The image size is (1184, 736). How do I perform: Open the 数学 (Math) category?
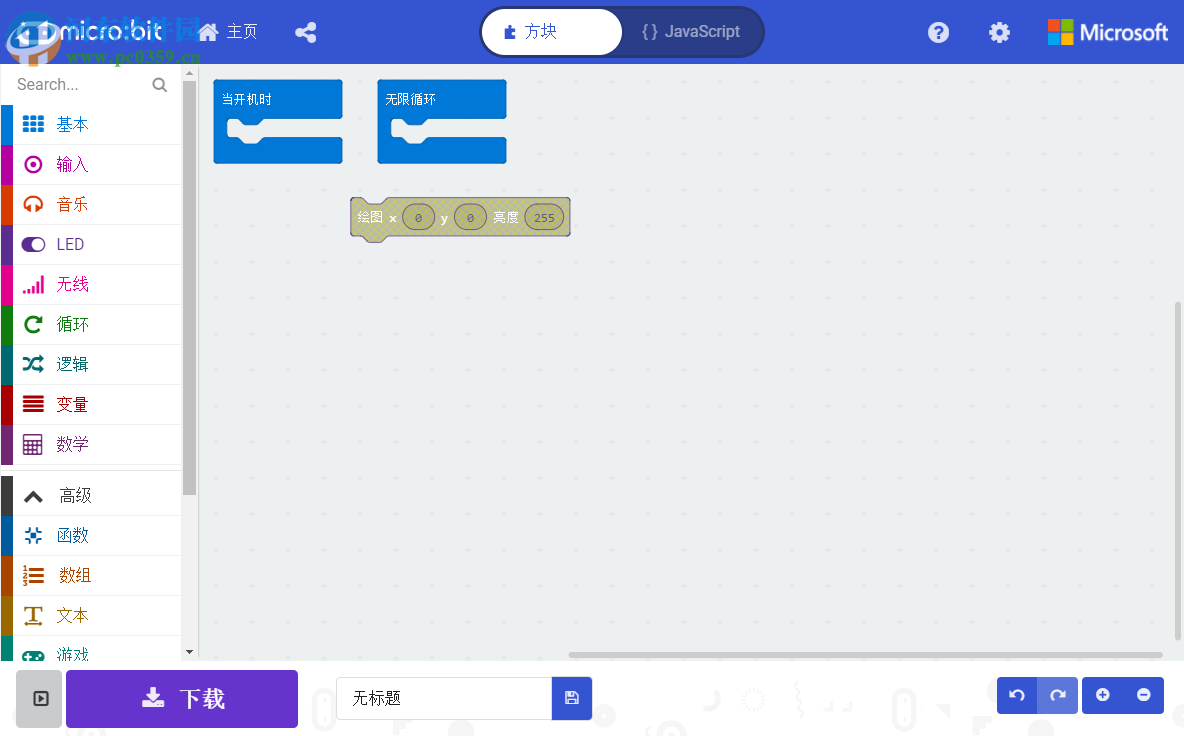click(70, 444)
